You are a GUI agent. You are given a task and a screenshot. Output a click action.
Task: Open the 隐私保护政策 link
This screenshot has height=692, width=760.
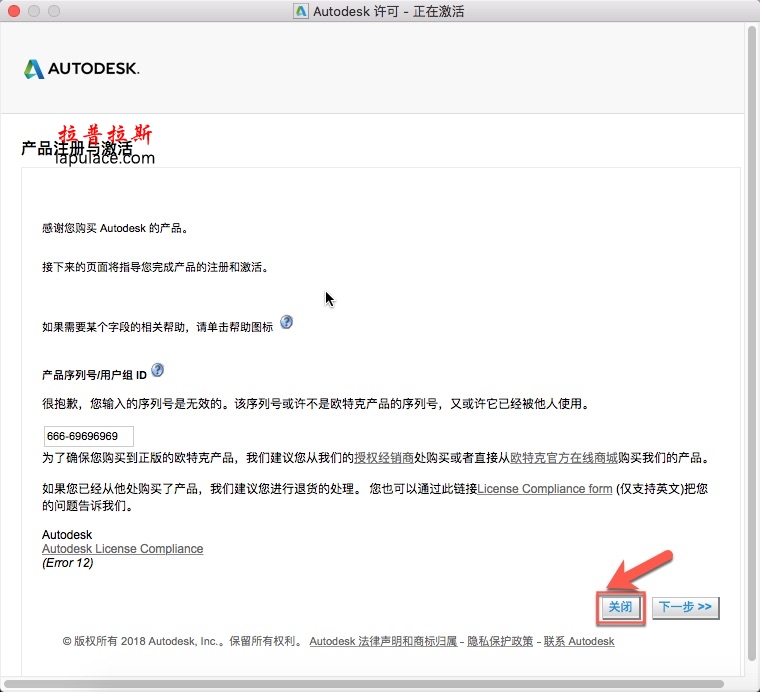[500, 641]
